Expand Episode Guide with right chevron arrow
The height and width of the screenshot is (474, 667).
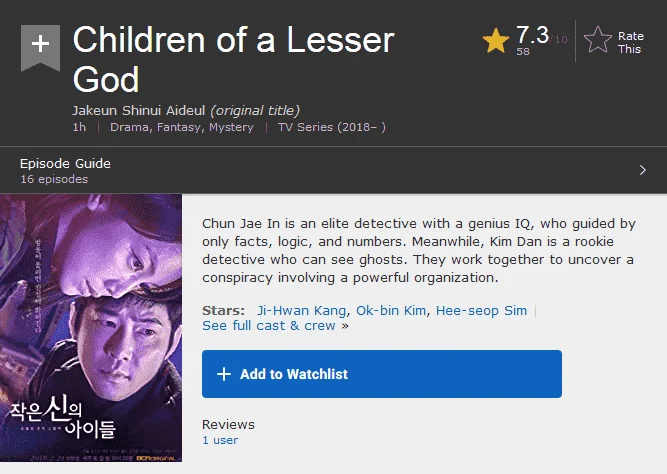[643, 170]
